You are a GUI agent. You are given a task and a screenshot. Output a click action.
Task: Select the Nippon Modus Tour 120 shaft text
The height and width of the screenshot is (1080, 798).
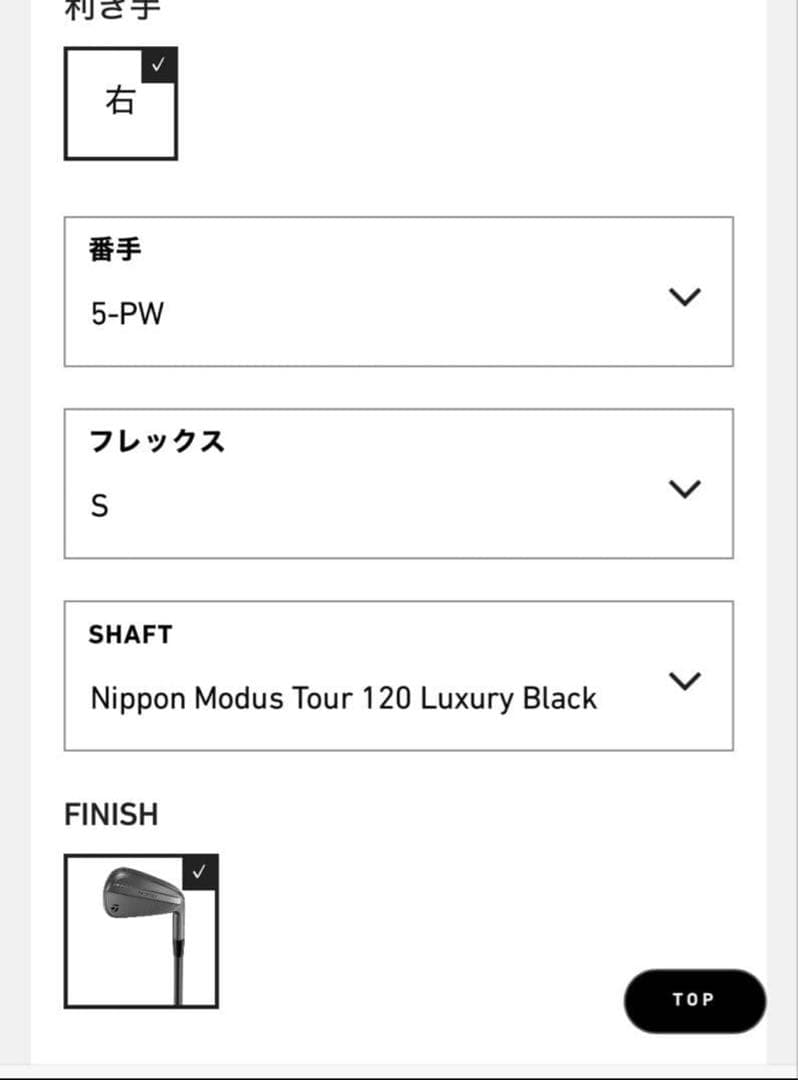343,698
